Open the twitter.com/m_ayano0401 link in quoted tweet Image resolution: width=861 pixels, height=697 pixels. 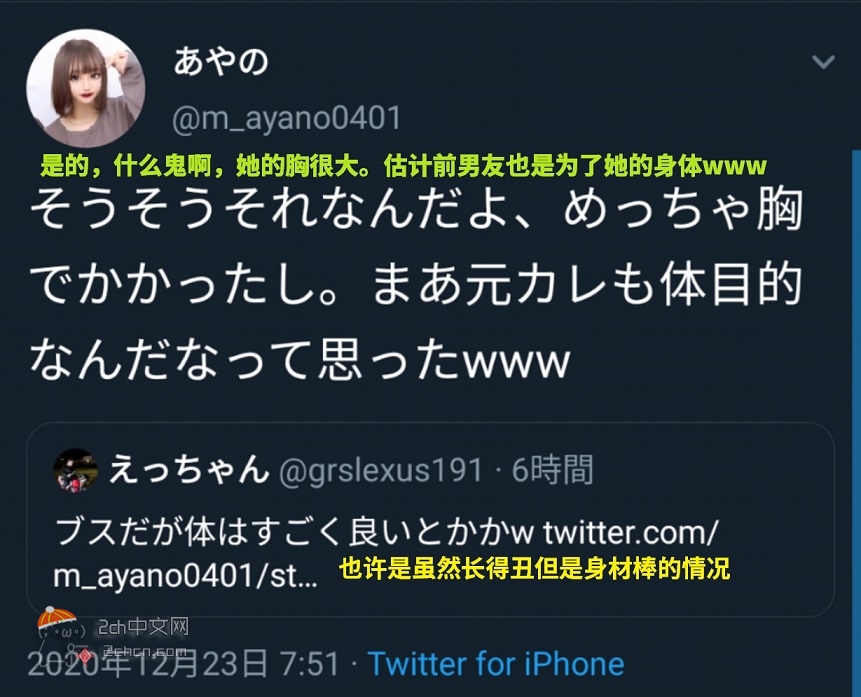point(384,555)
